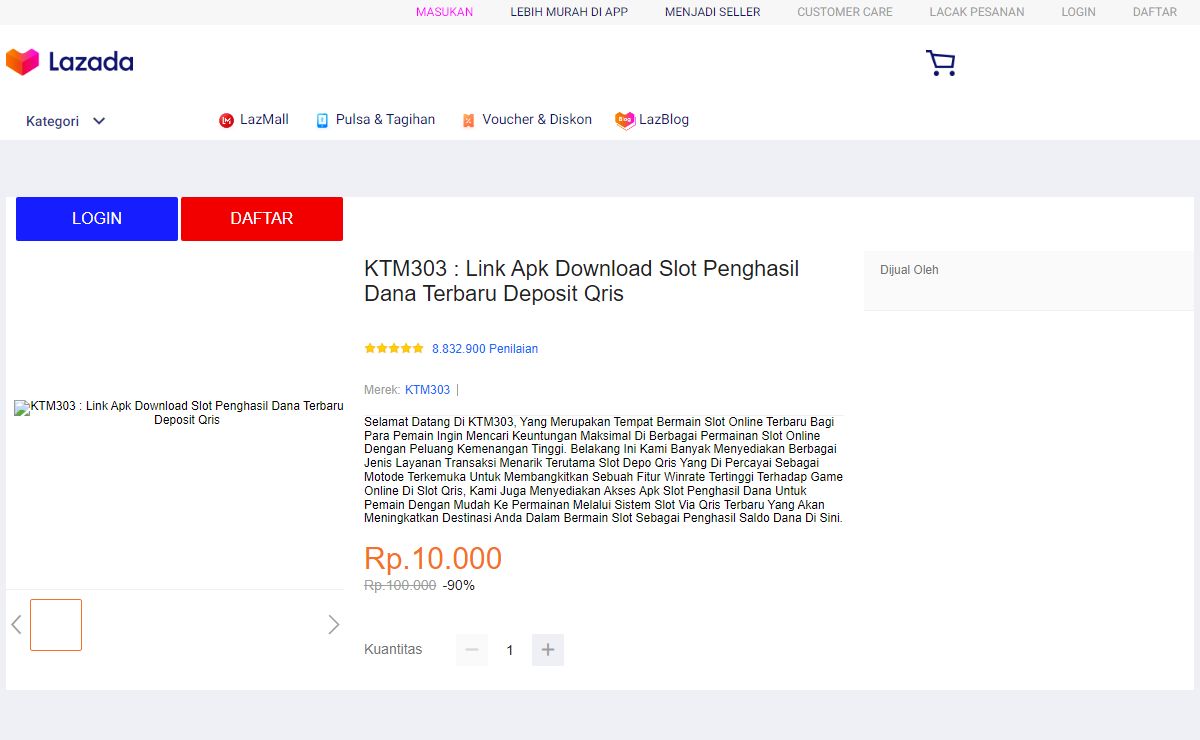Click the Pulsa & Tagihan phone icon
Viewport: 1200px width, 740px height.
(x=322, y=120)
